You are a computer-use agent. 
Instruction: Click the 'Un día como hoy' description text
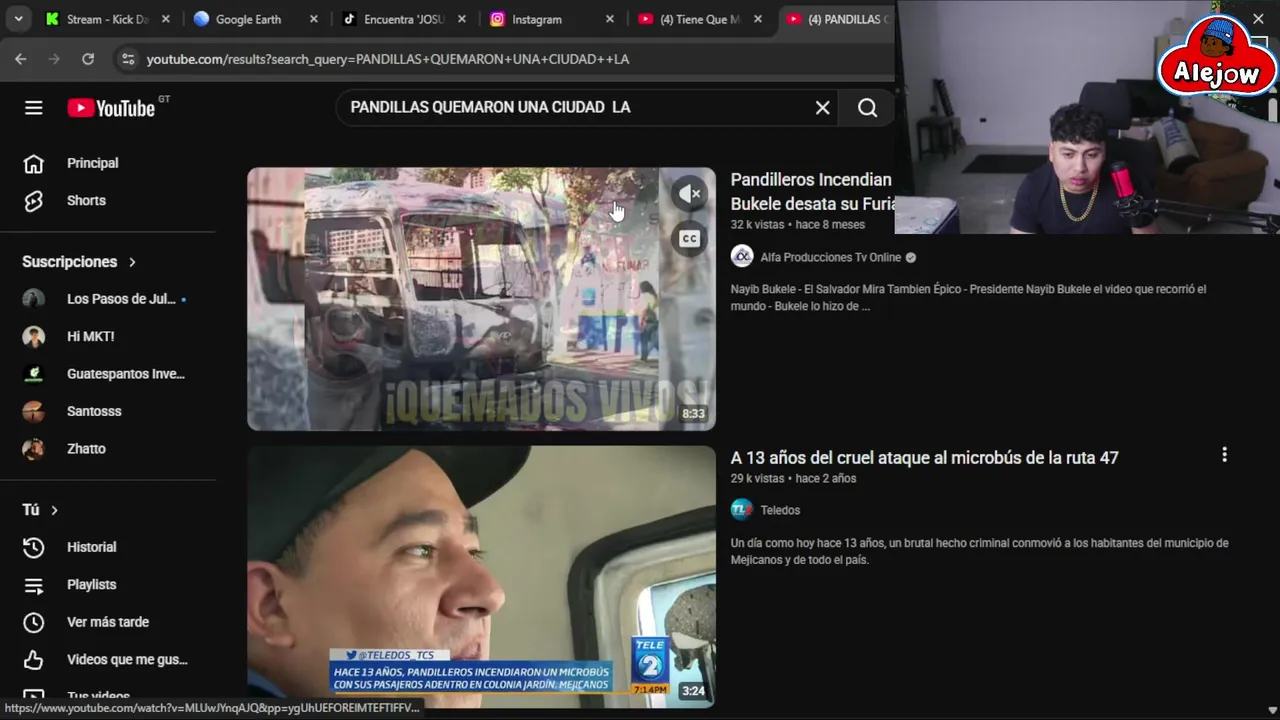coord(979,551)
